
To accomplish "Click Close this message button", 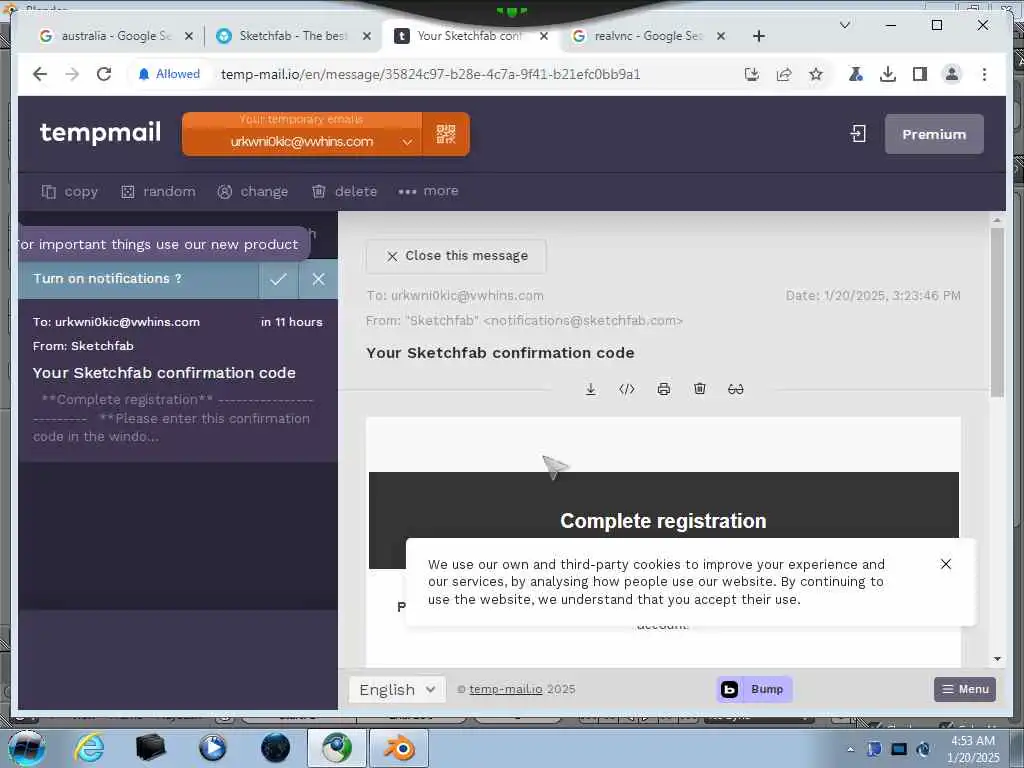I will coord(456,256).
